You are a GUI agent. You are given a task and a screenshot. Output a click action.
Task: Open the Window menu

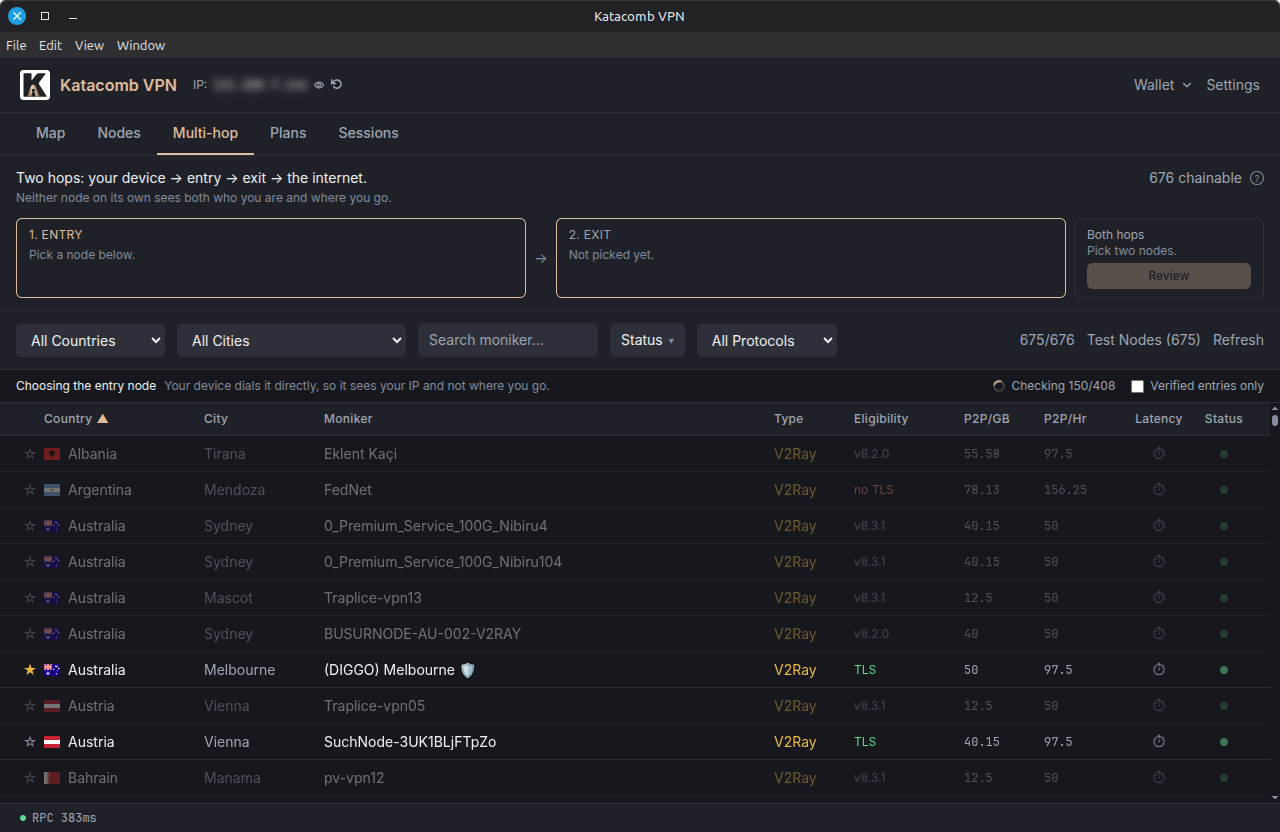coord(141,45)
